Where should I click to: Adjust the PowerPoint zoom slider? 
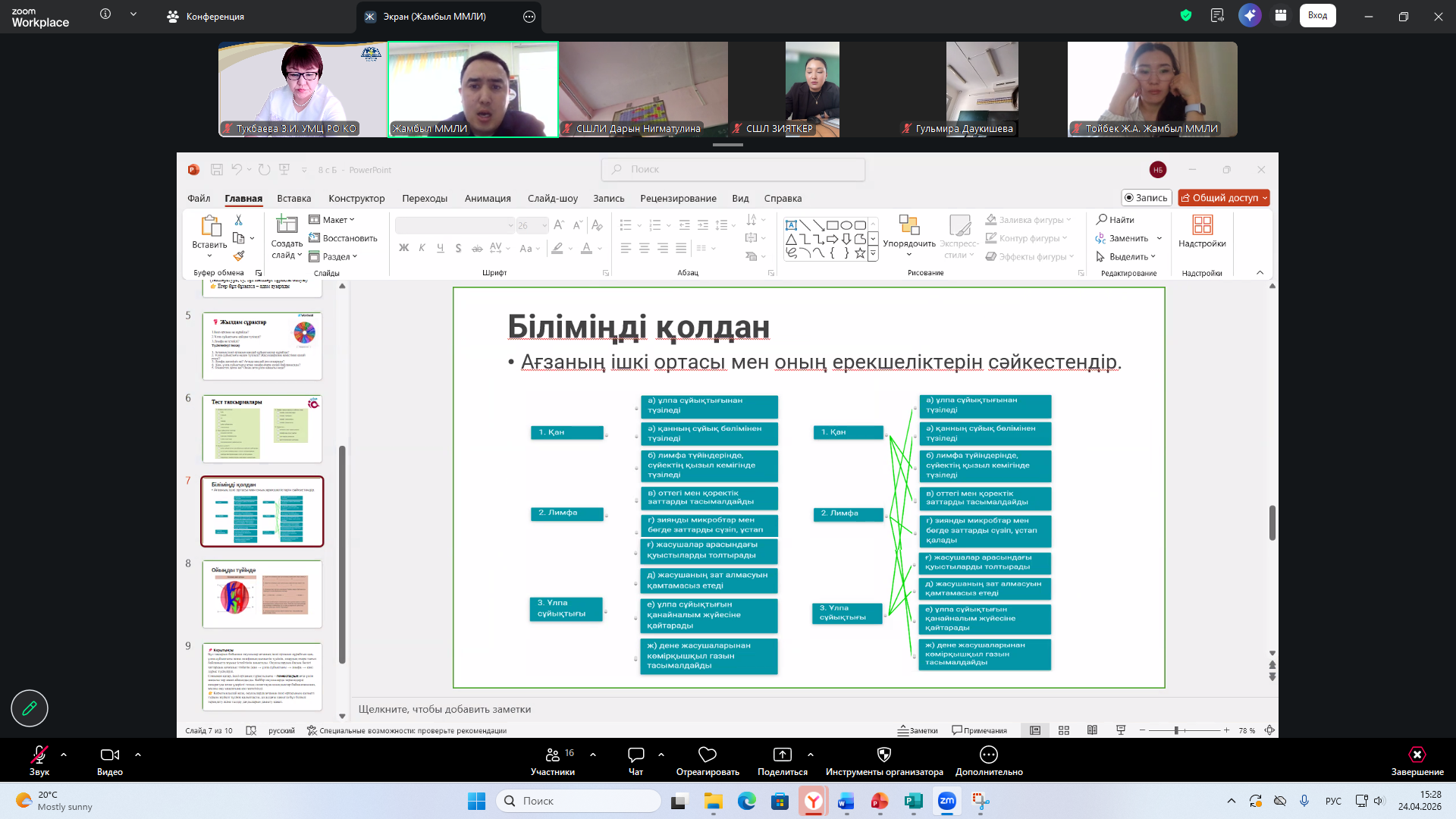[1176, 730]
